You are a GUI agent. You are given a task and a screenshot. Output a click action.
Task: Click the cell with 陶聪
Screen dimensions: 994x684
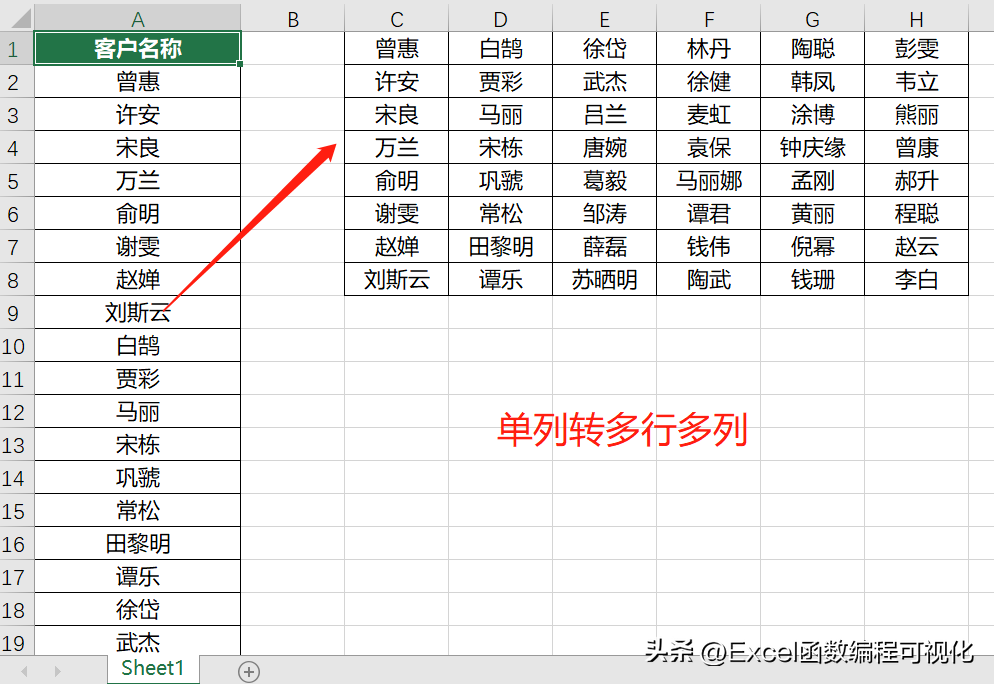[813, 49]
